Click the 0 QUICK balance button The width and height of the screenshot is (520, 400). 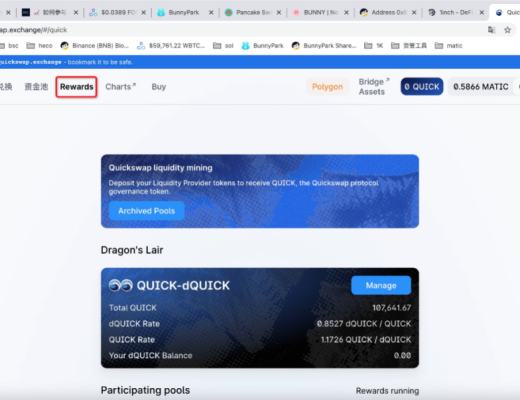(x=422, y=87)
